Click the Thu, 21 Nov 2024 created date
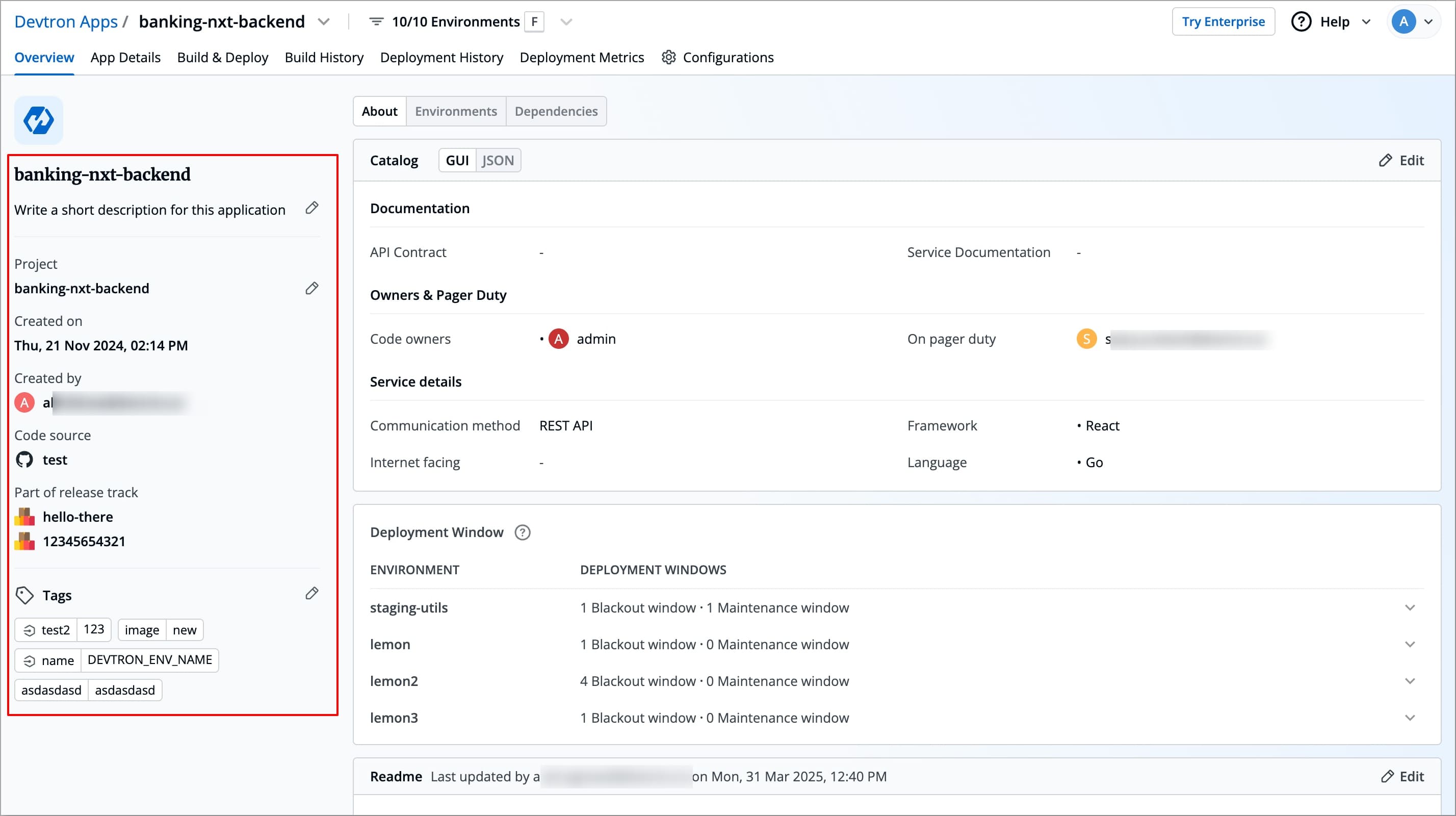Viewport: 1456px width, 816px height. (x=101, y=345)
